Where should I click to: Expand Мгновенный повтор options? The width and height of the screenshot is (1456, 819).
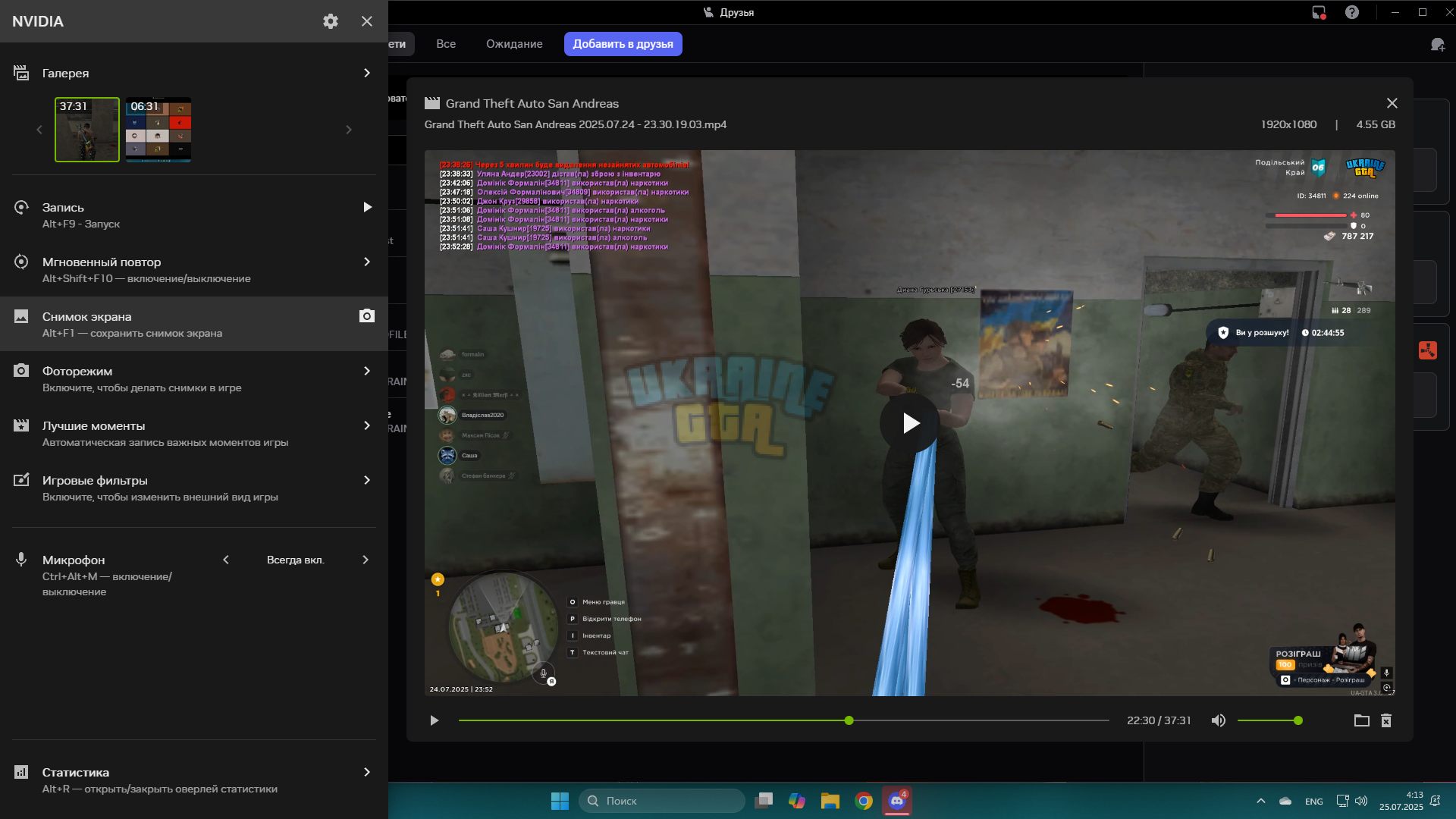click(x=367, y=262)
